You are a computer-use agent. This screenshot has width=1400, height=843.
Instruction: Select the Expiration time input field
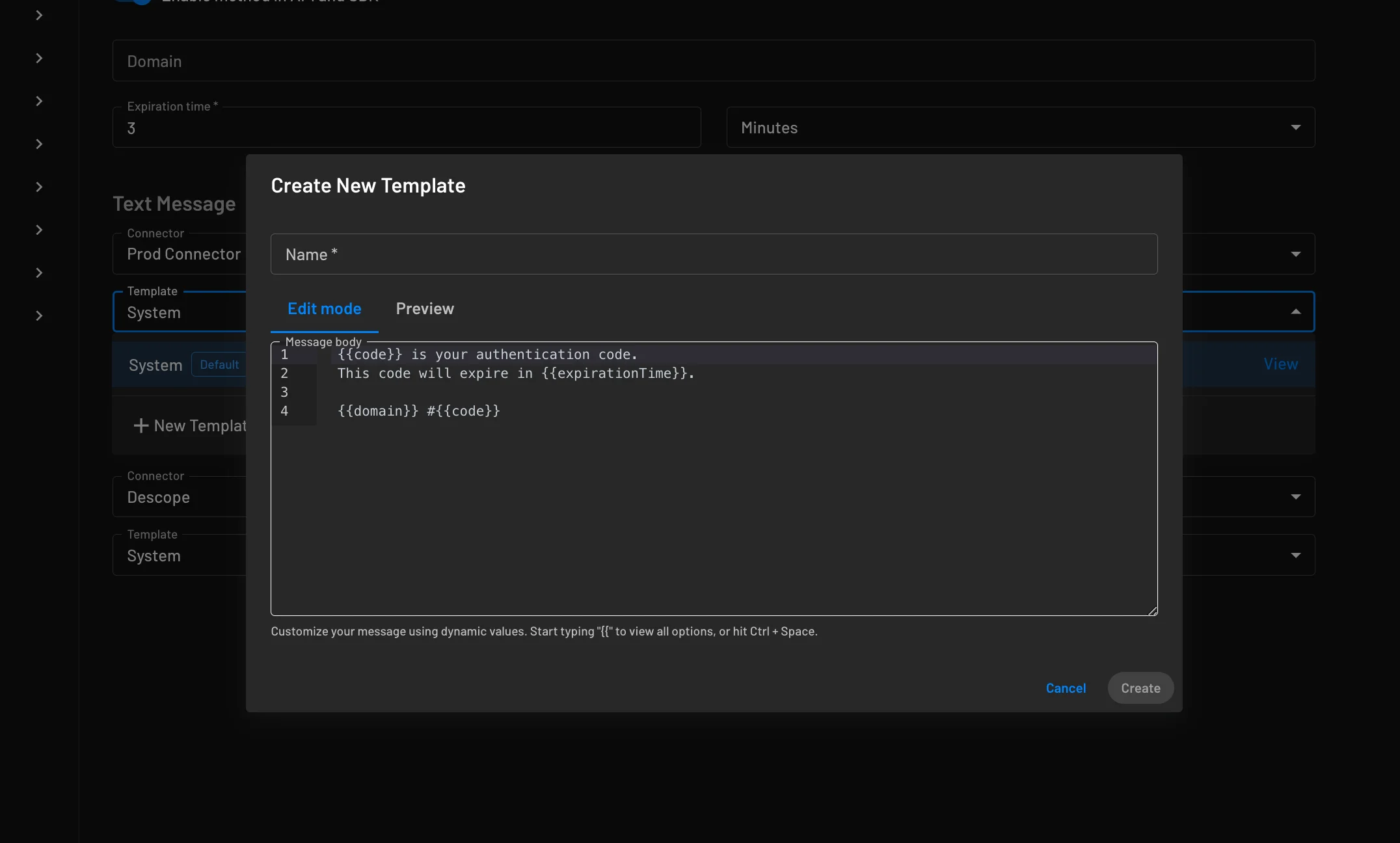[x=406, y=126]
